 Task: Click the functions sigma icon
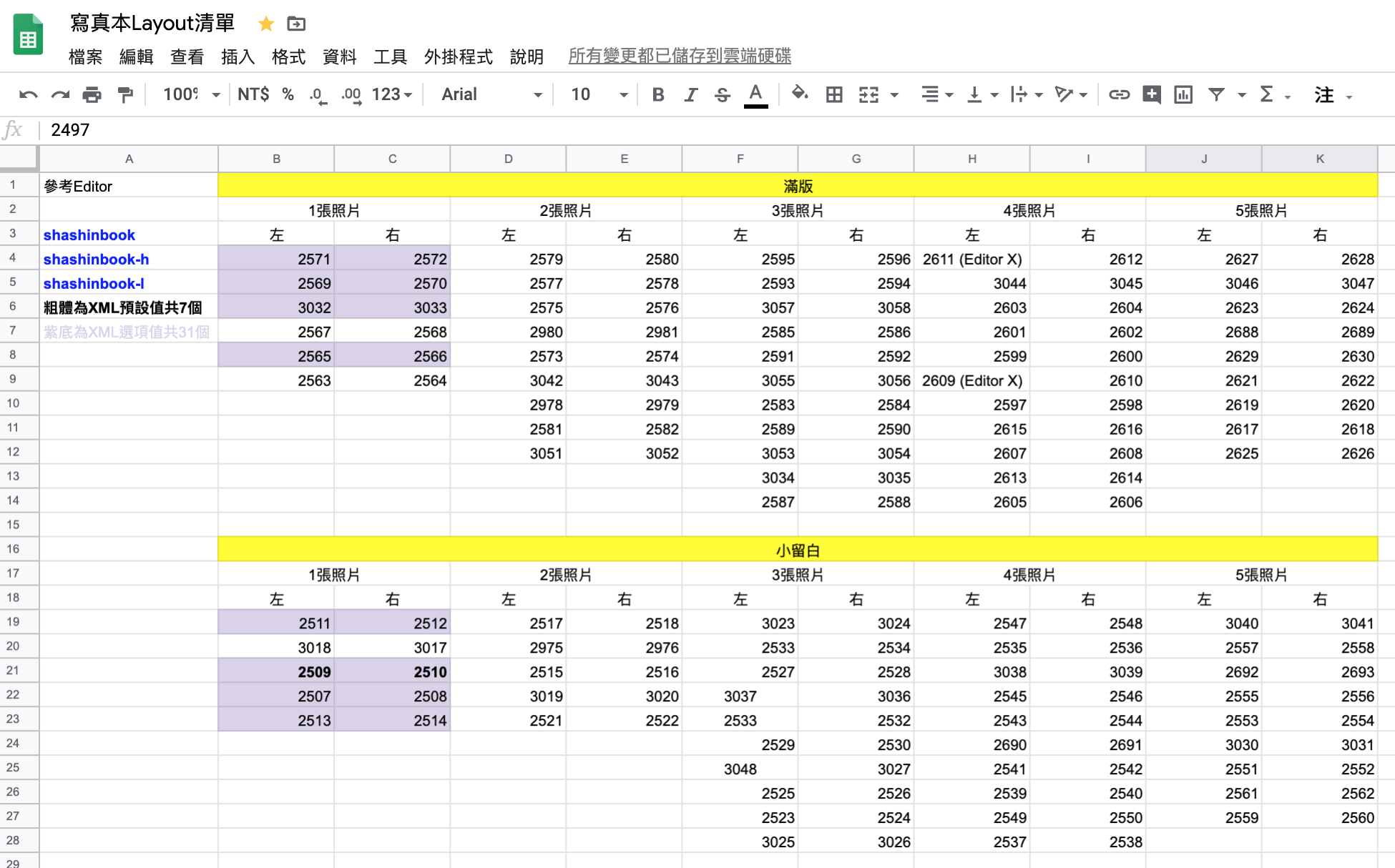click(1266, 94)
